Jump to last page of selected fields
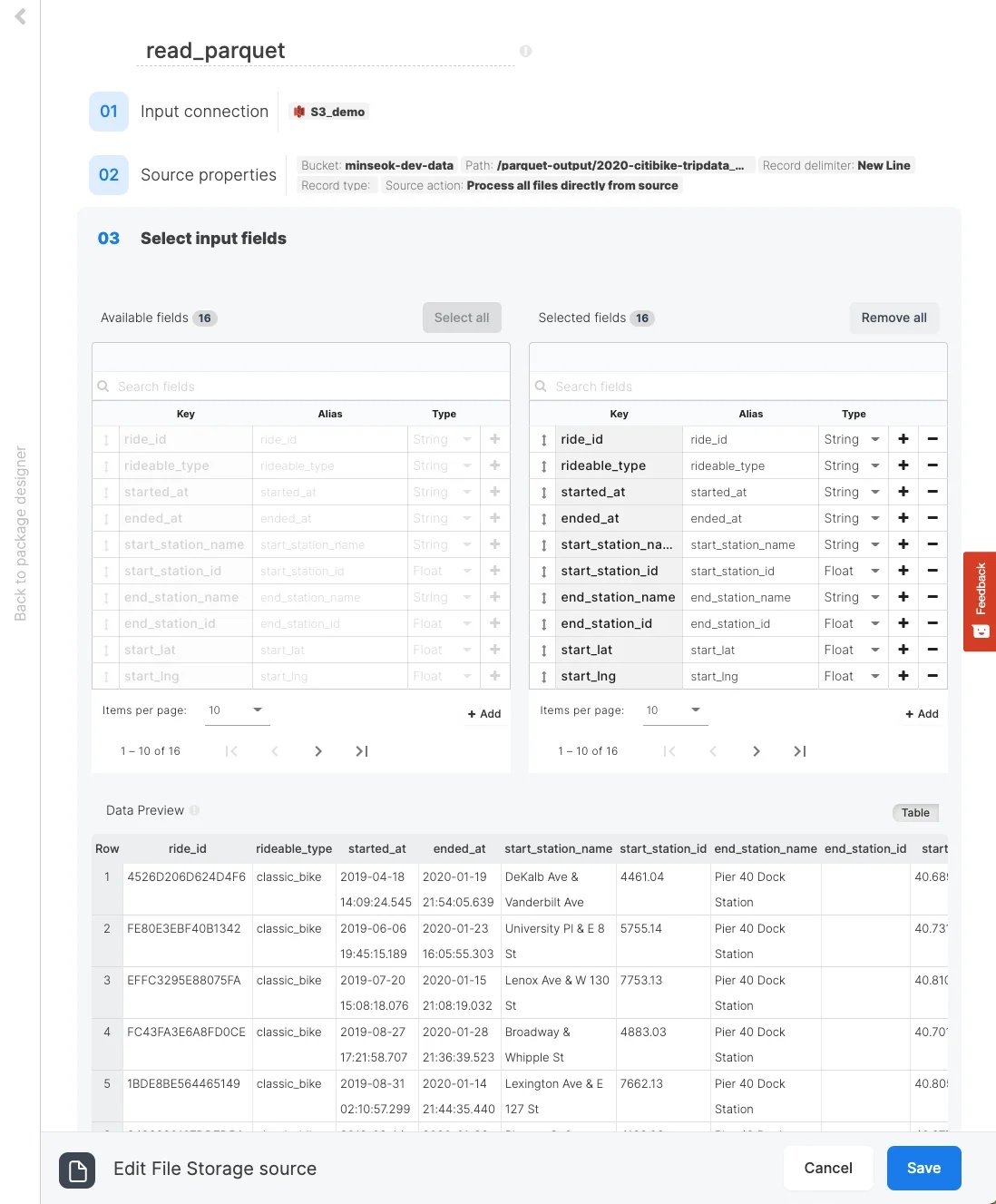 [800, 751]
